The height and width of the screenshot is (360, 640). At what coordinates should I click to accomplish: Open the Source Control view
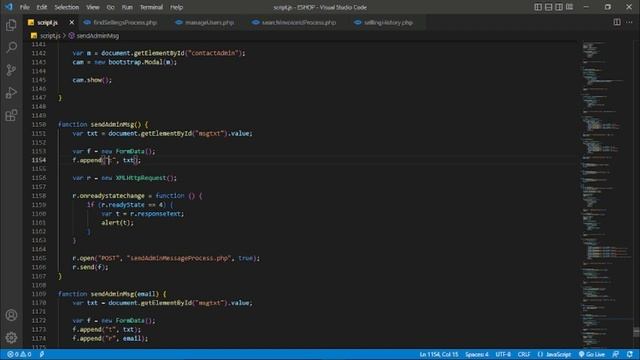pos(11,70)
